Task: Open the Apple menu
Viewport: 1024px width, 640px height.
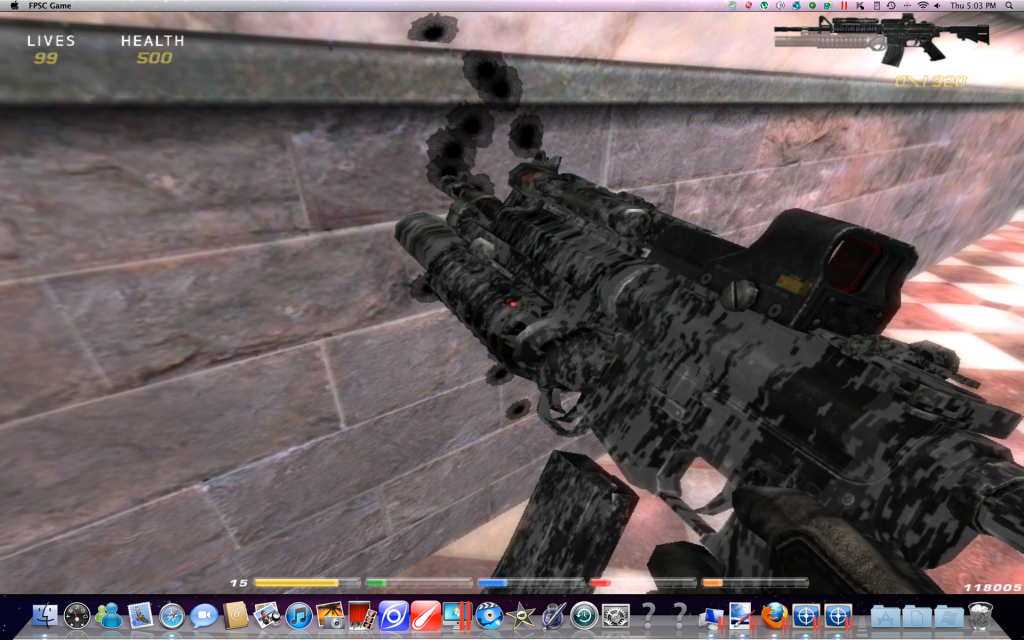Action: coord(14,5)
